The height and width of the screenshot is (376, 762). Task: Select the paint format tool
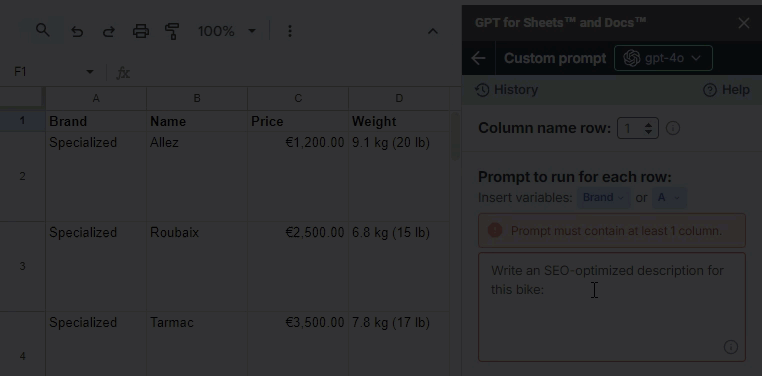(x=172, y=32)
